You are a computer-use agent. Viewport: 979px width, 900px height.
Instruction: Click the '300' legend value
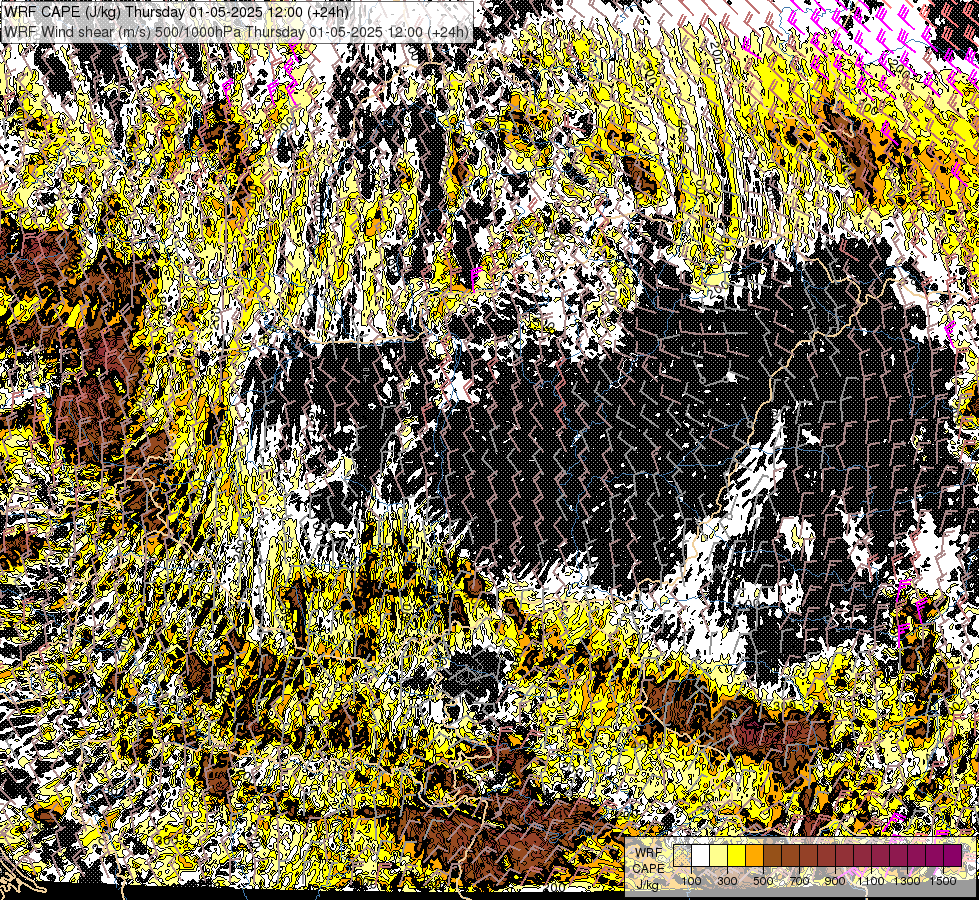click(x=727, y=881)
